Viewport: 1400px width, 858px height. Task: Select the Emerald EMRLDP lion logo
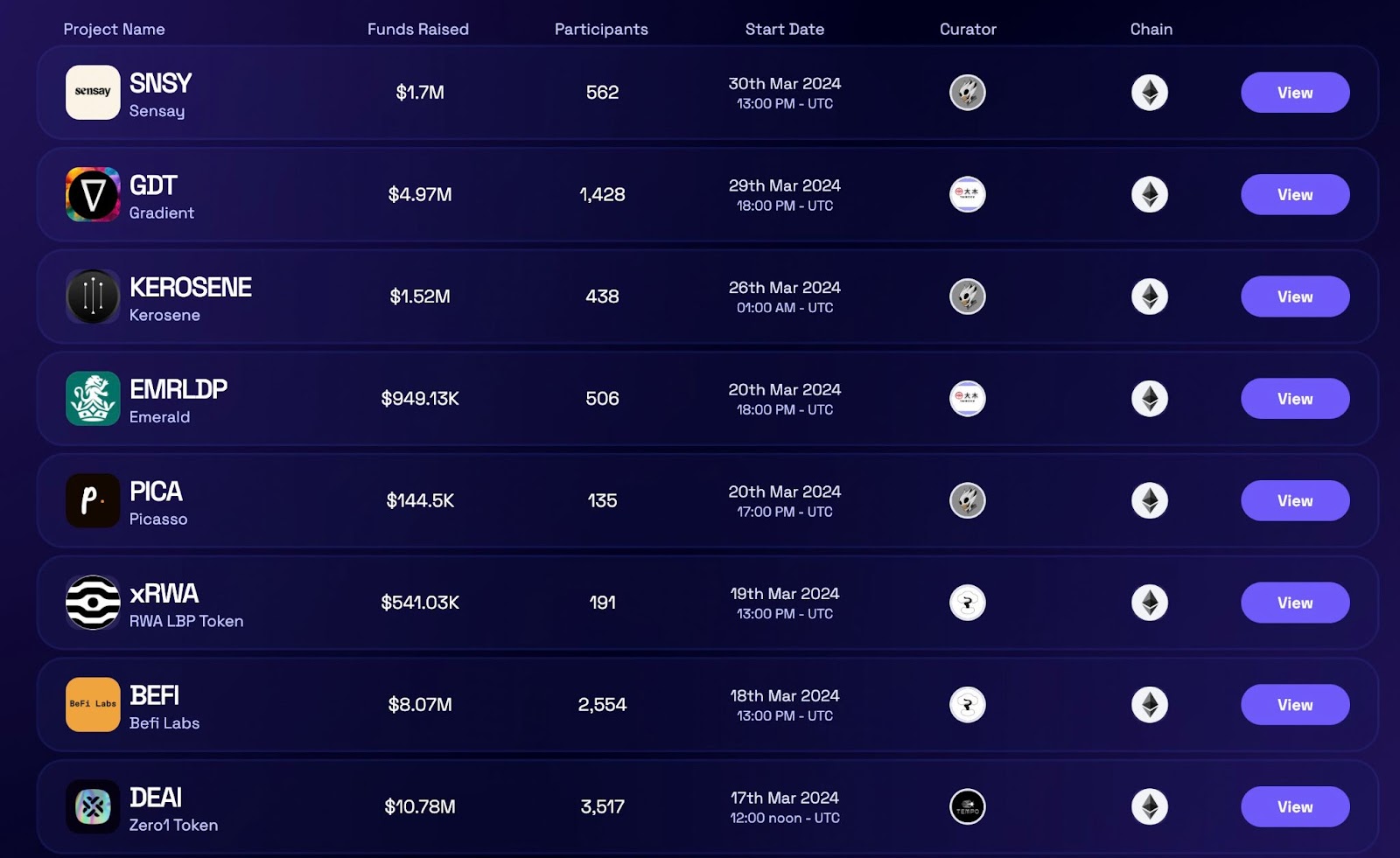(93, 398)
